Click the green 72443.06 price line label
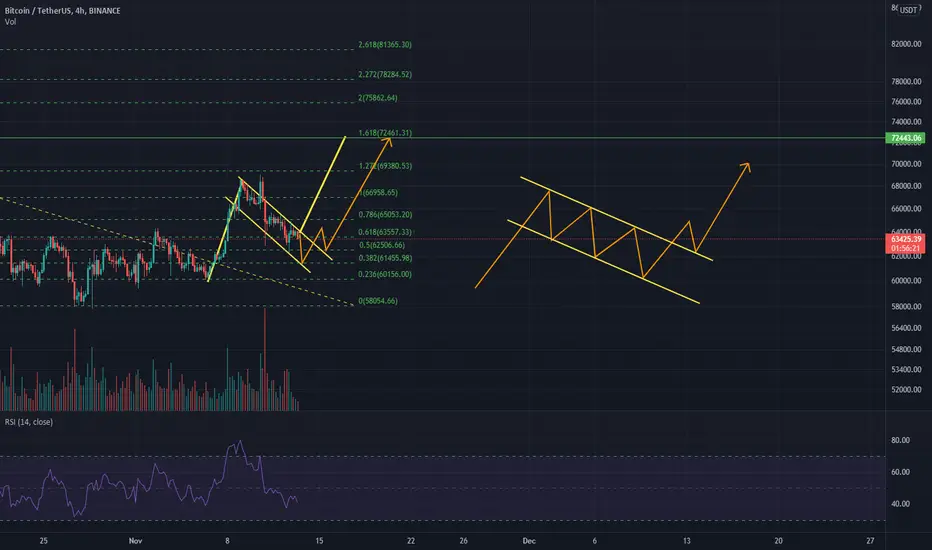932x550 pixels. pos(905,138)
